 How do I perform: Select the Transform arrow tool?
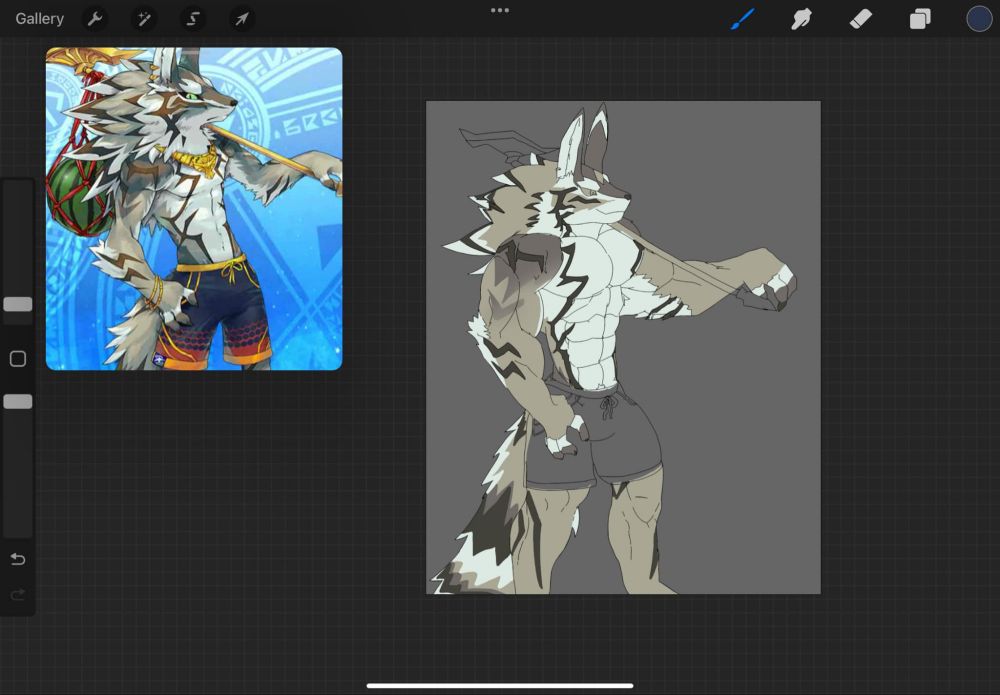[x=242, y=19]
